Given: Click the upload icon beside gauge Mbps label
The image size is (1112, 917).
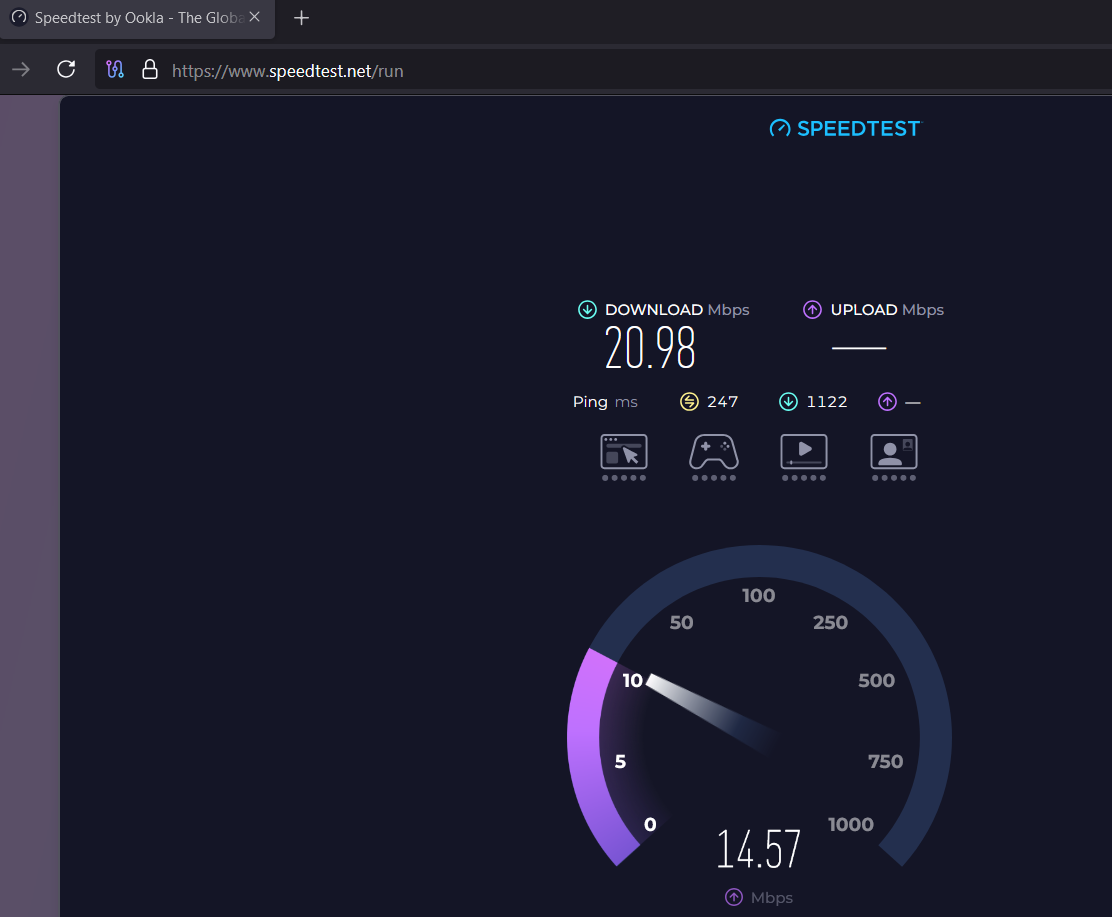Looking at the screenshot, I should (x=734, y=897).
